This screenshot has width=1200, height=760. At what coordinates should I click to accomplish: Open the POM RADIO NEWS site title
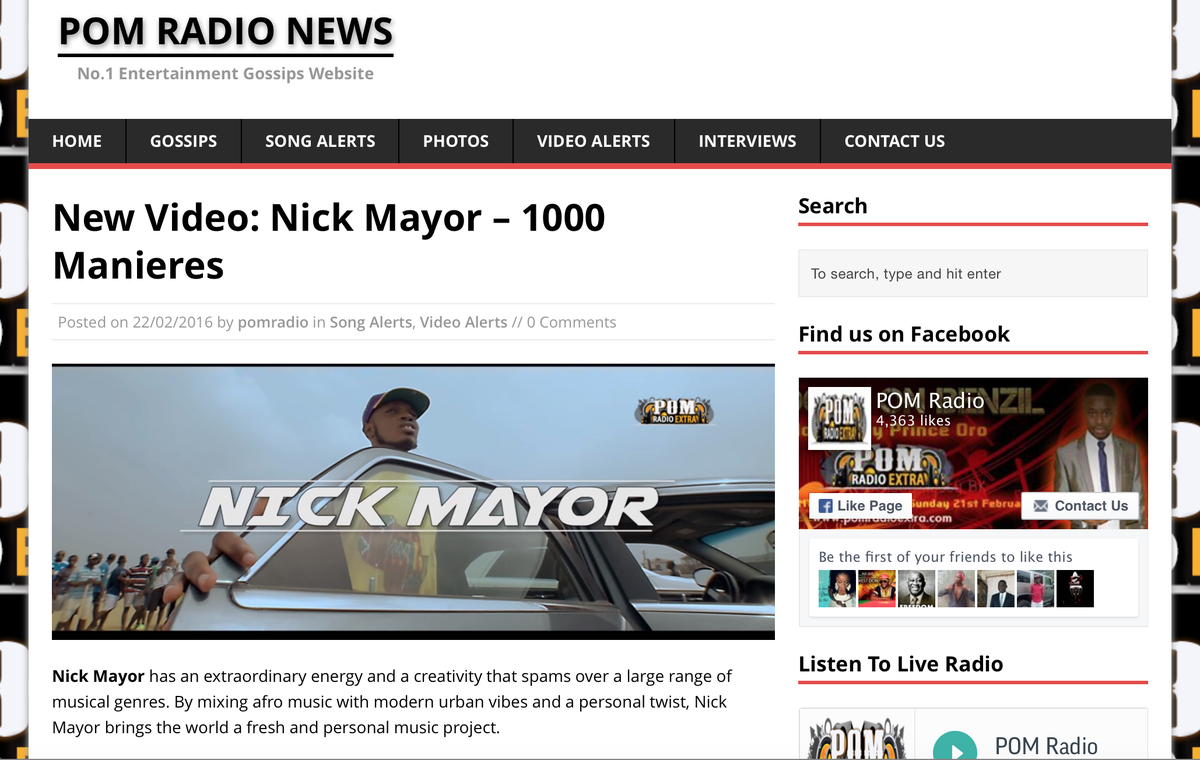226,31
